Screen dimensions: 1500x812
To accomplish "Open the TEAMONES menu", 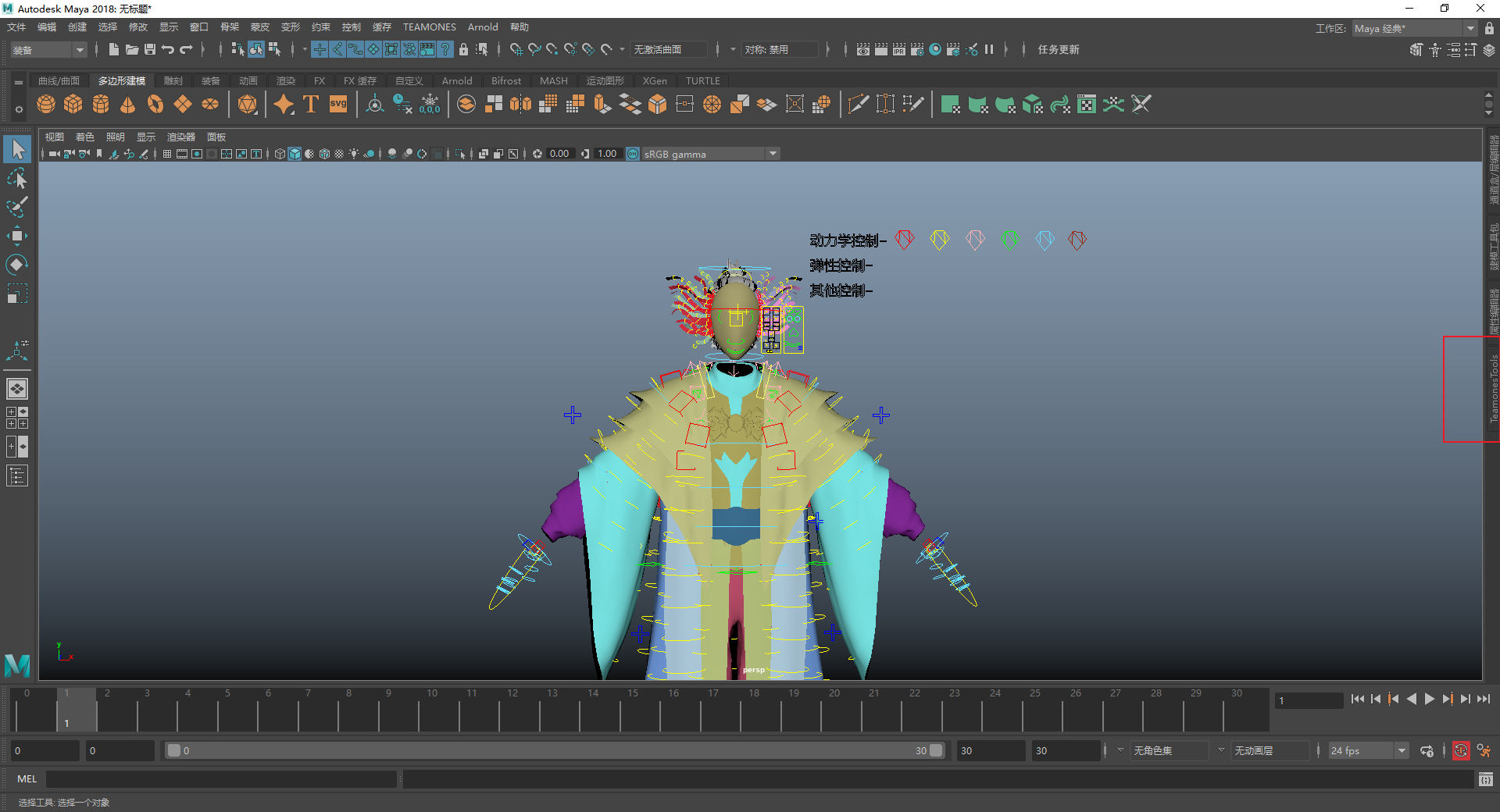I will (x=429, y=27).
